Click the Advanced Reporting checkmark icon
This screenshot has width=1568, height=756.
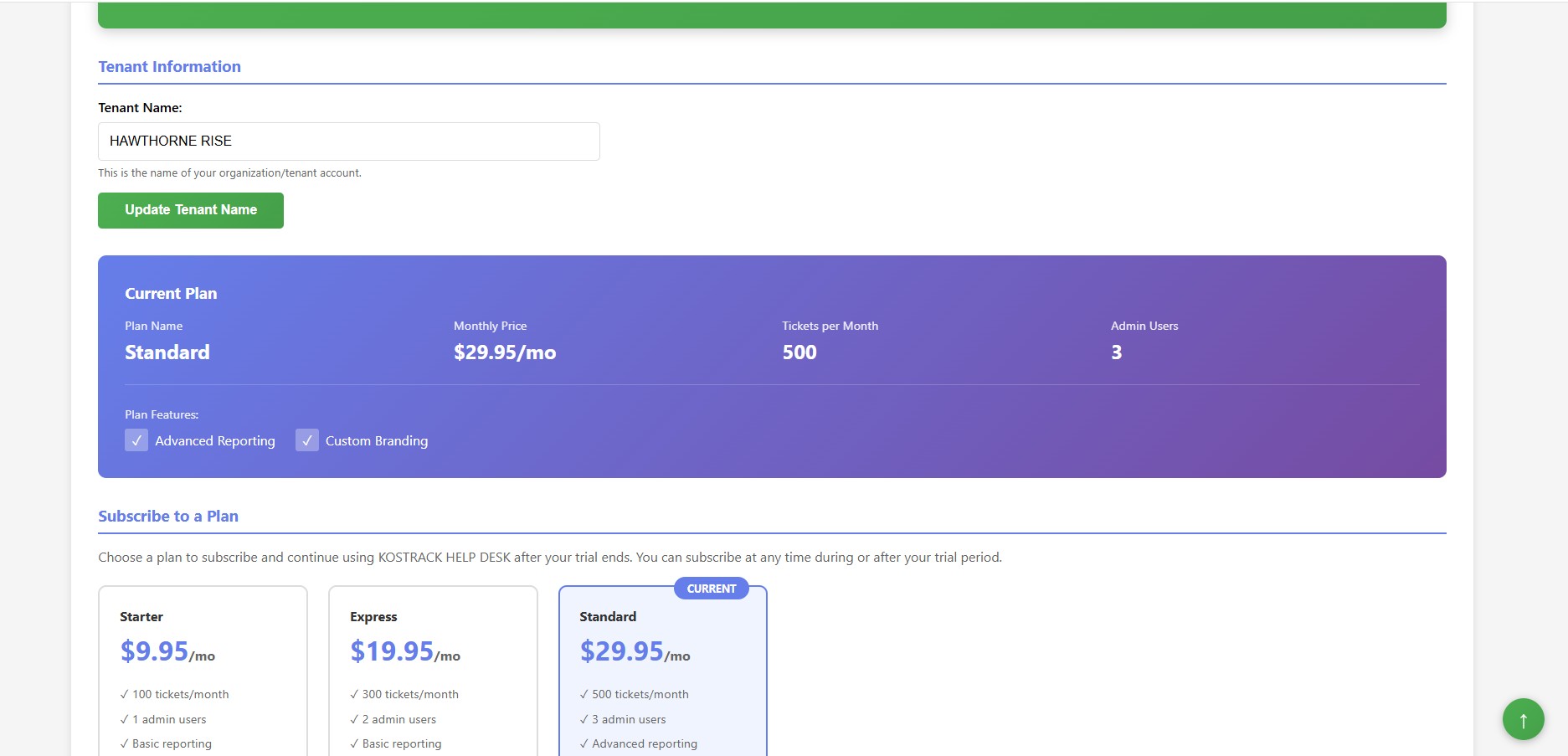pos(136,440)
